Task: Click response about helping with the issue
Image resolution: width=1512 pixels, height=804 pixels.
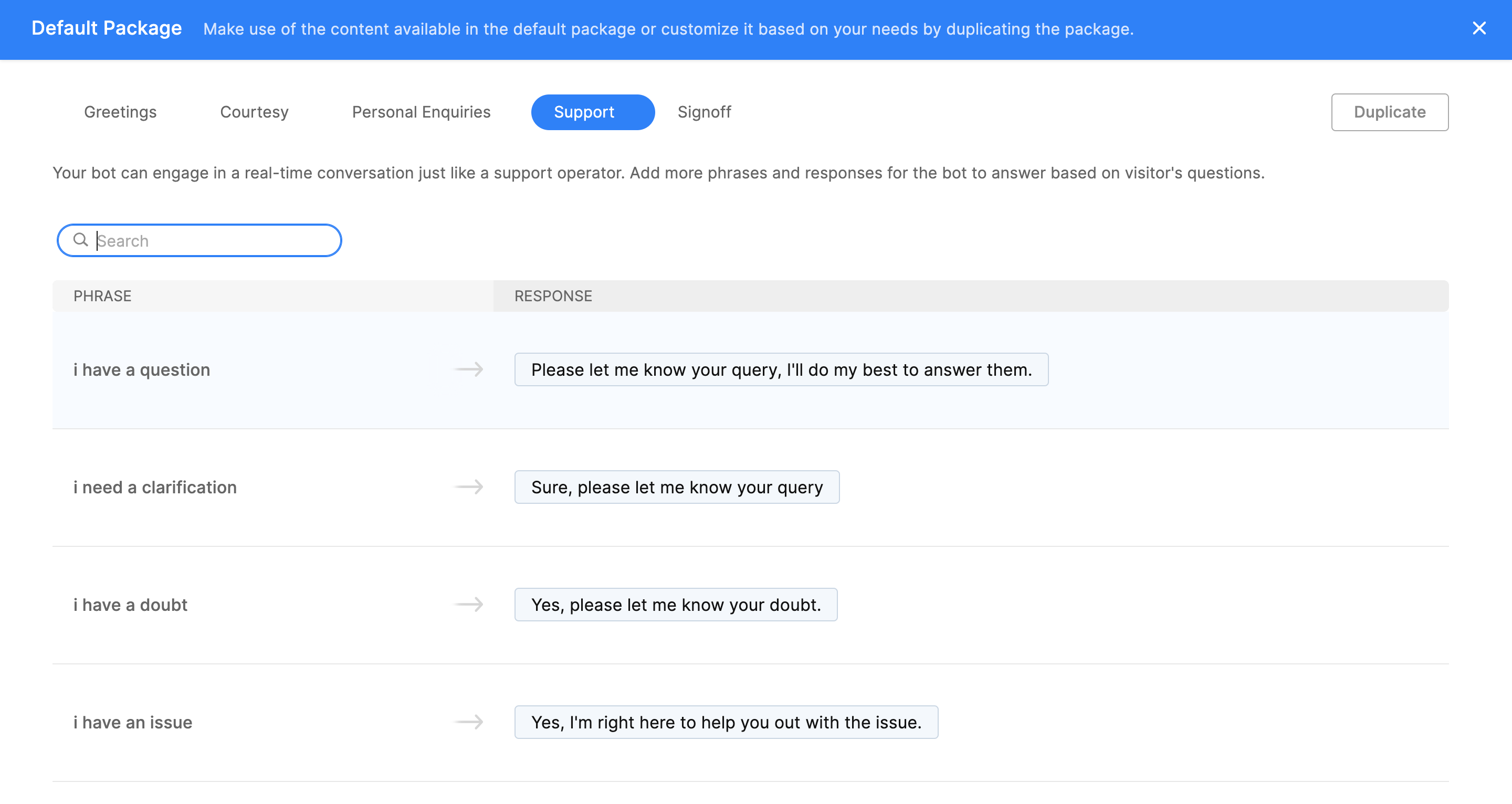Action: tap(726, 722)
